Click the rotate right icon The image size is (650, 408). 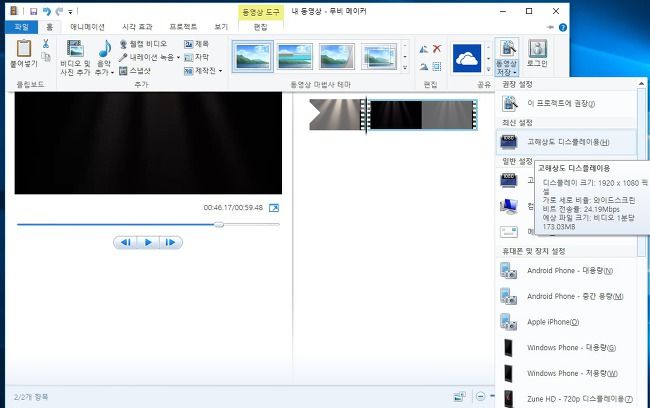point(423,66)
